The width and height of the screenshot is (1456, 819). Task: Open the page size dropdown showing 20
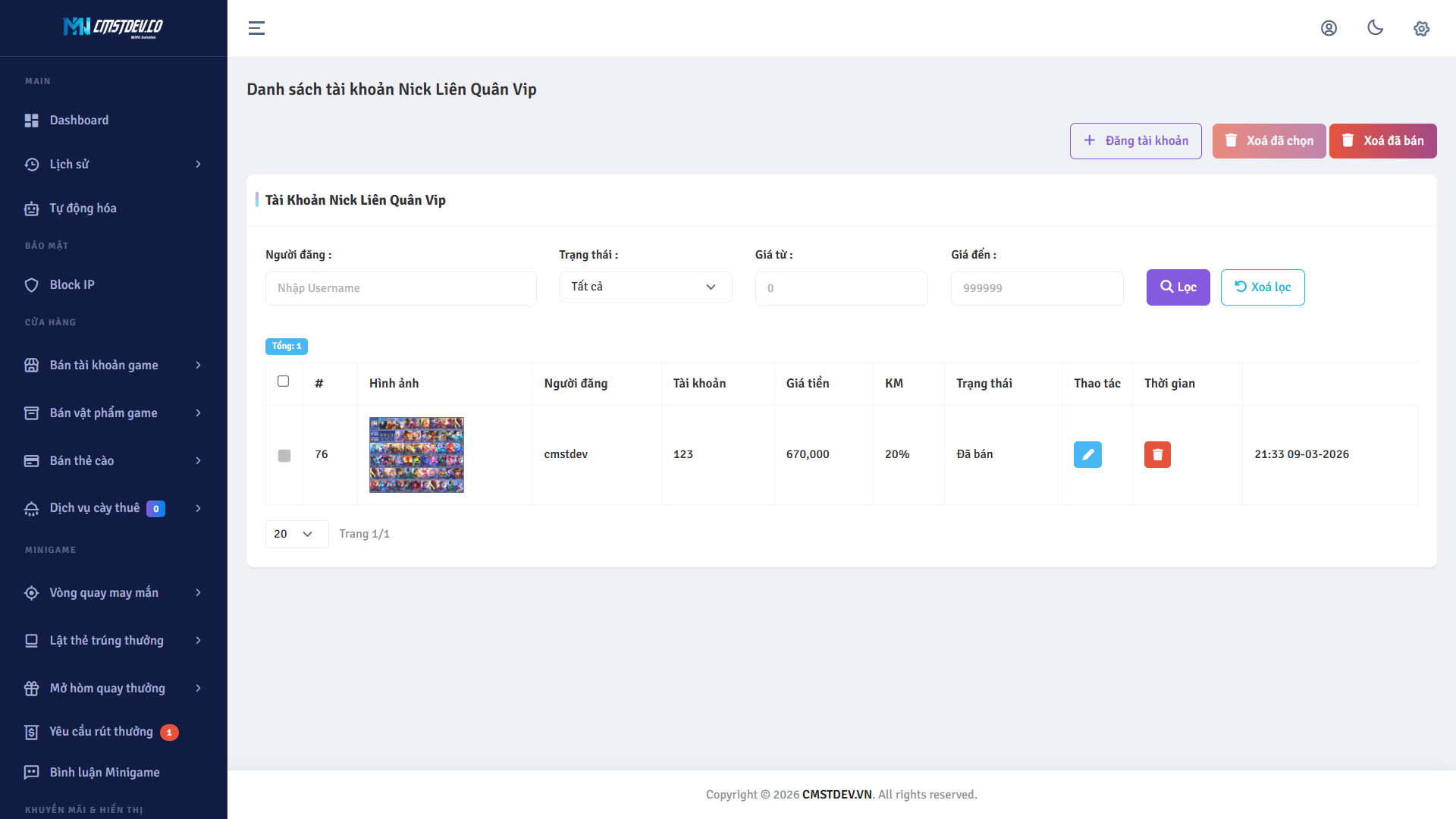(x=297, y=534)
